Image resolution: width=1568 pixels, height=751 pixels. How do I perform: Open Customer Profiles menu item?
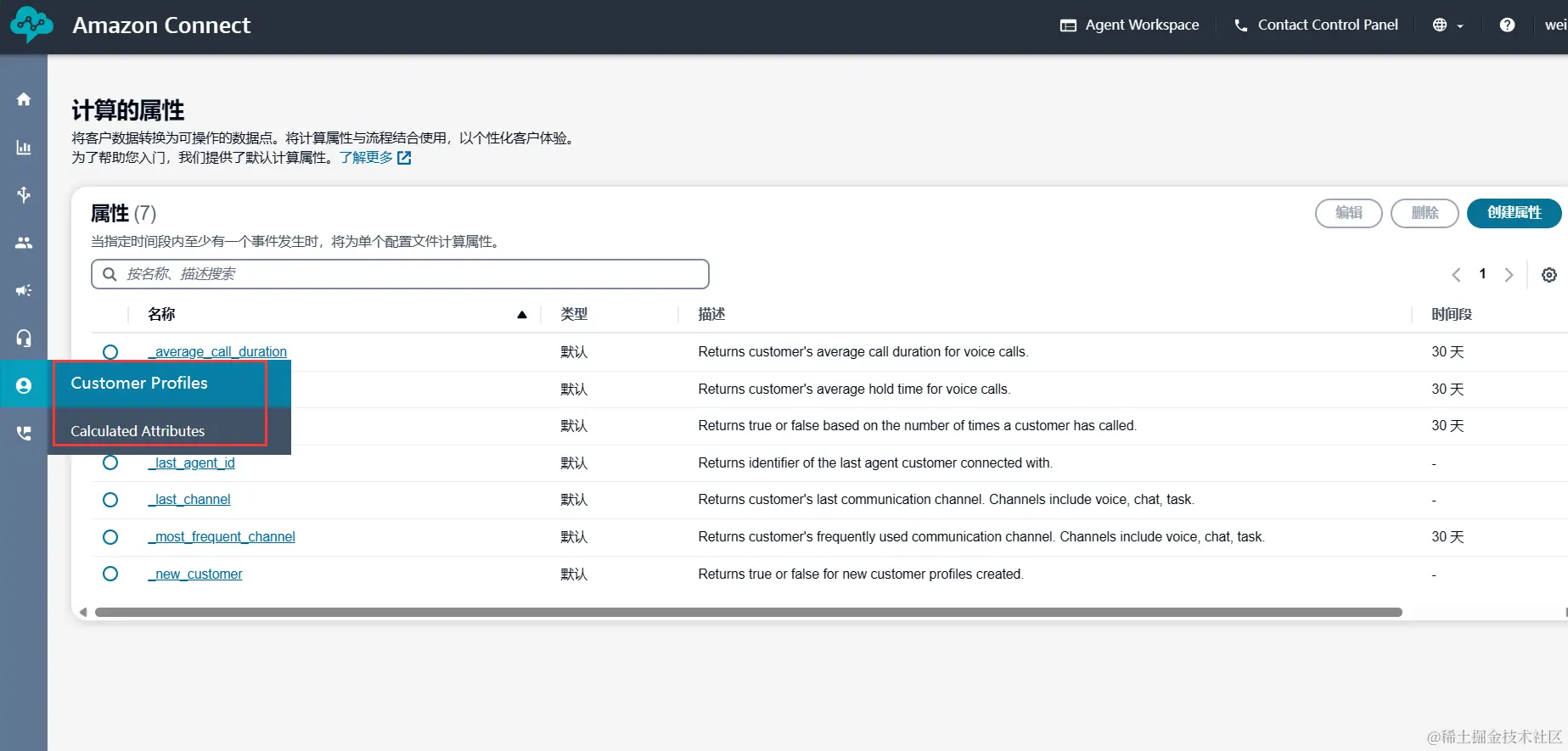coord(170,384)
